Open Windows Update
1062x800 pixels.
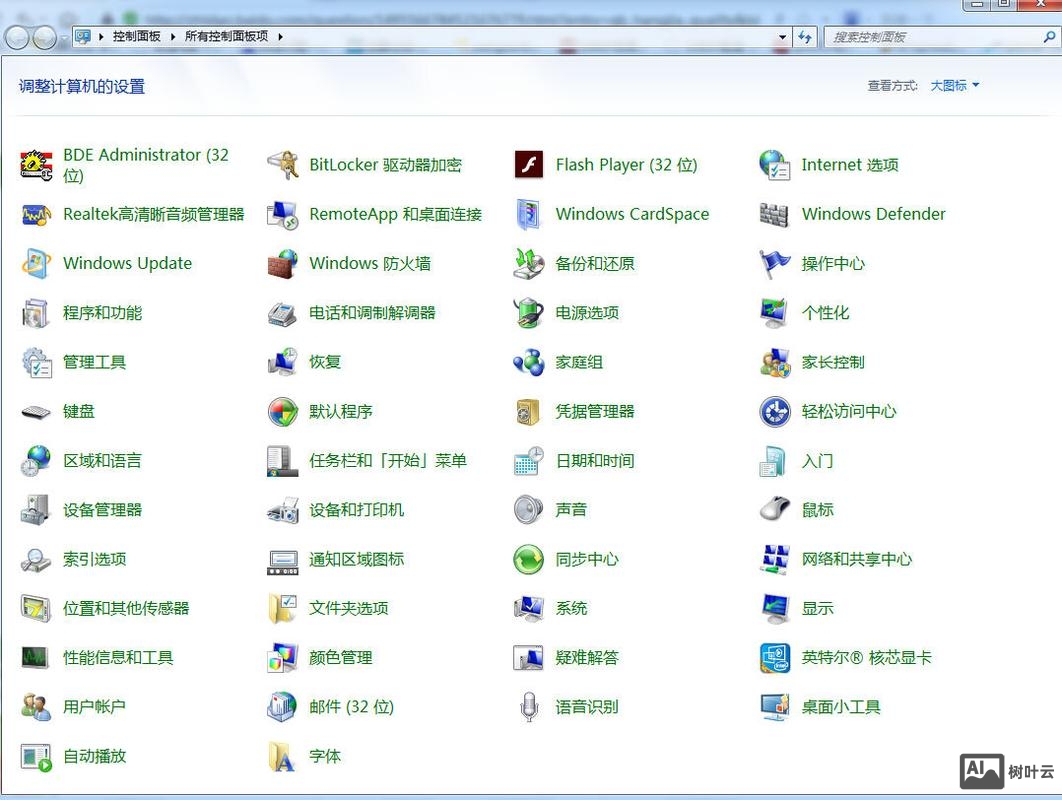tap(127, 263)
